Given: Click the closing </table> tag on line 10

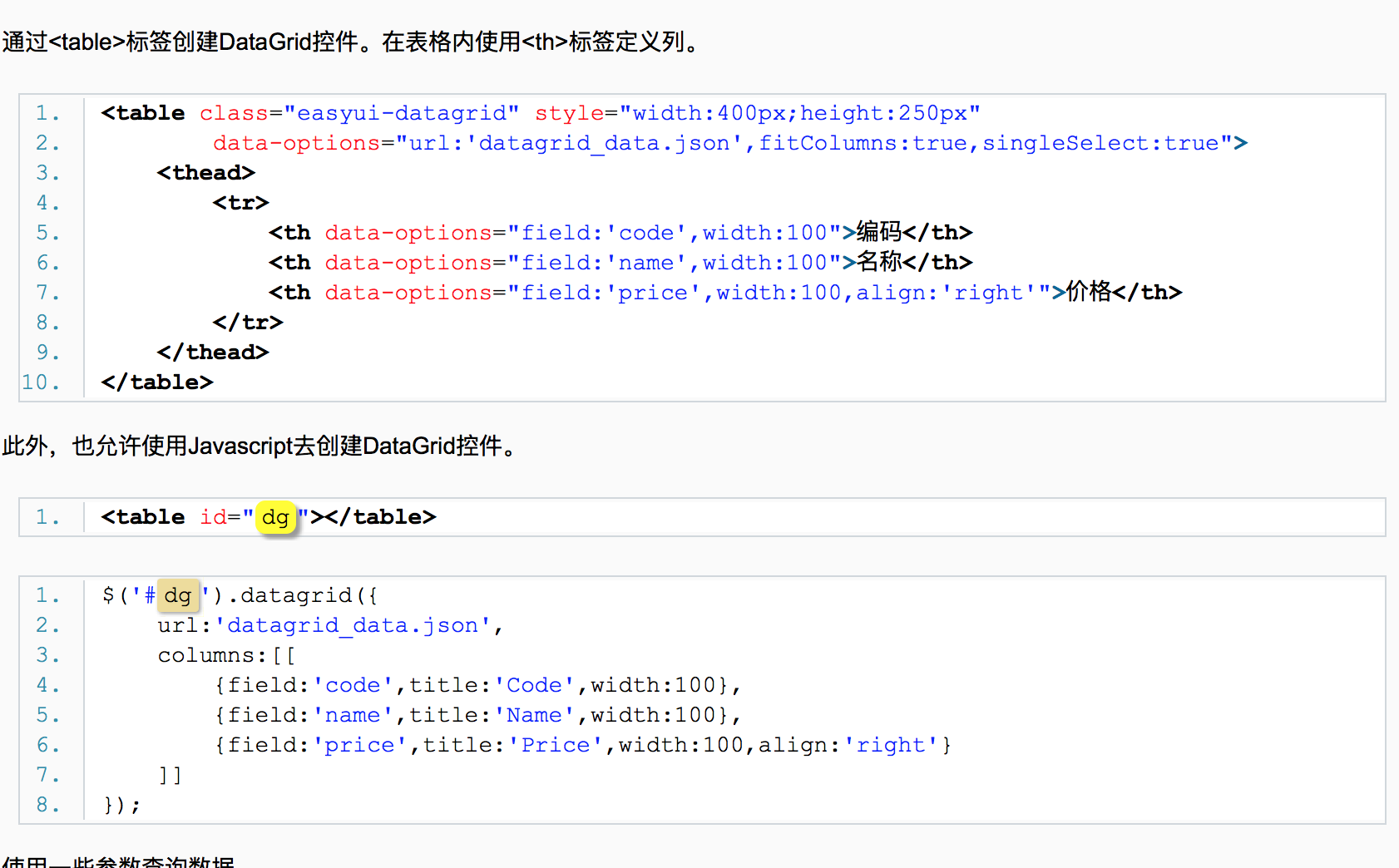Looking at the screenshot, I should (157, 382).
